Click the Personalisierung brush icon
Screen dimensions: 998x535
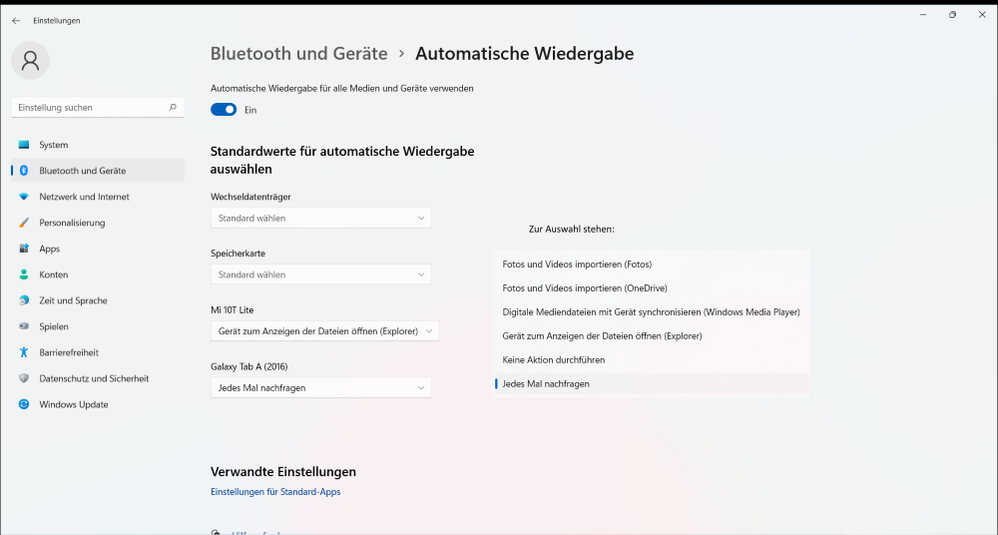(x=24, y=223)
